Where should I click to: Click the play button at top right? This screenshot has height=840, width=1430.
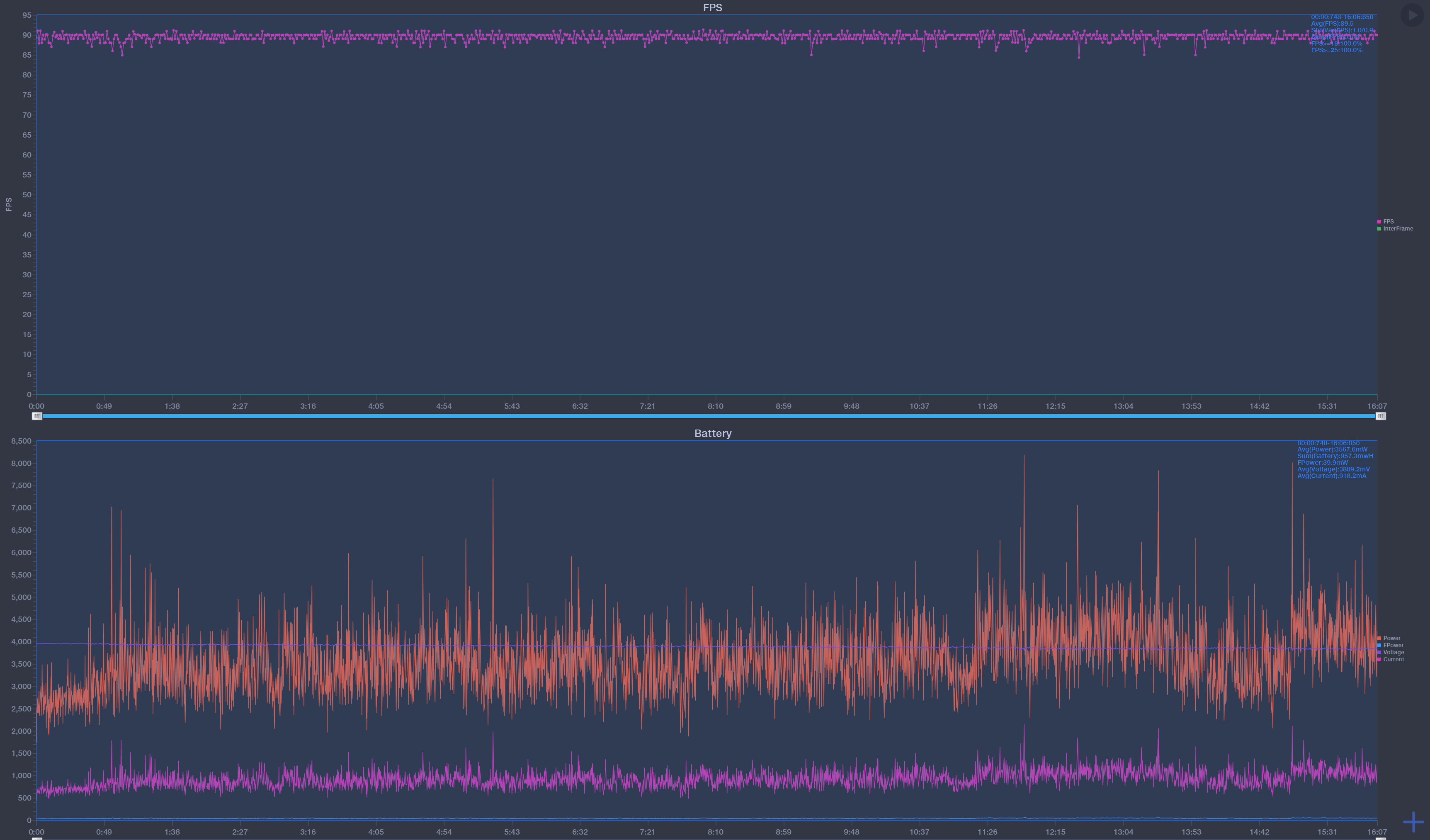pos(1412,15)
